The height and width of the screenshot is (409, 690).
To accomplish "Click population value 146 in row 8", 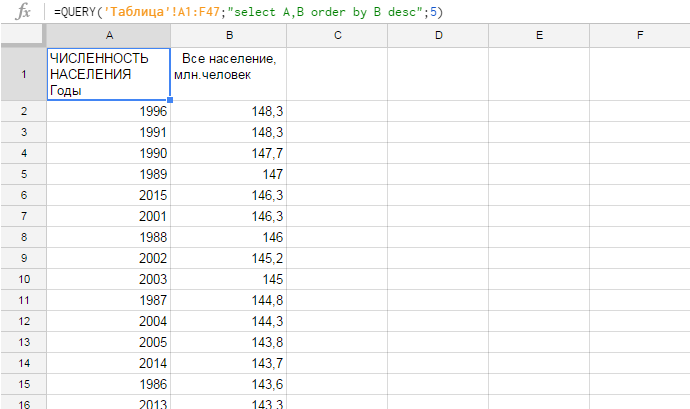I will point(229,237).
